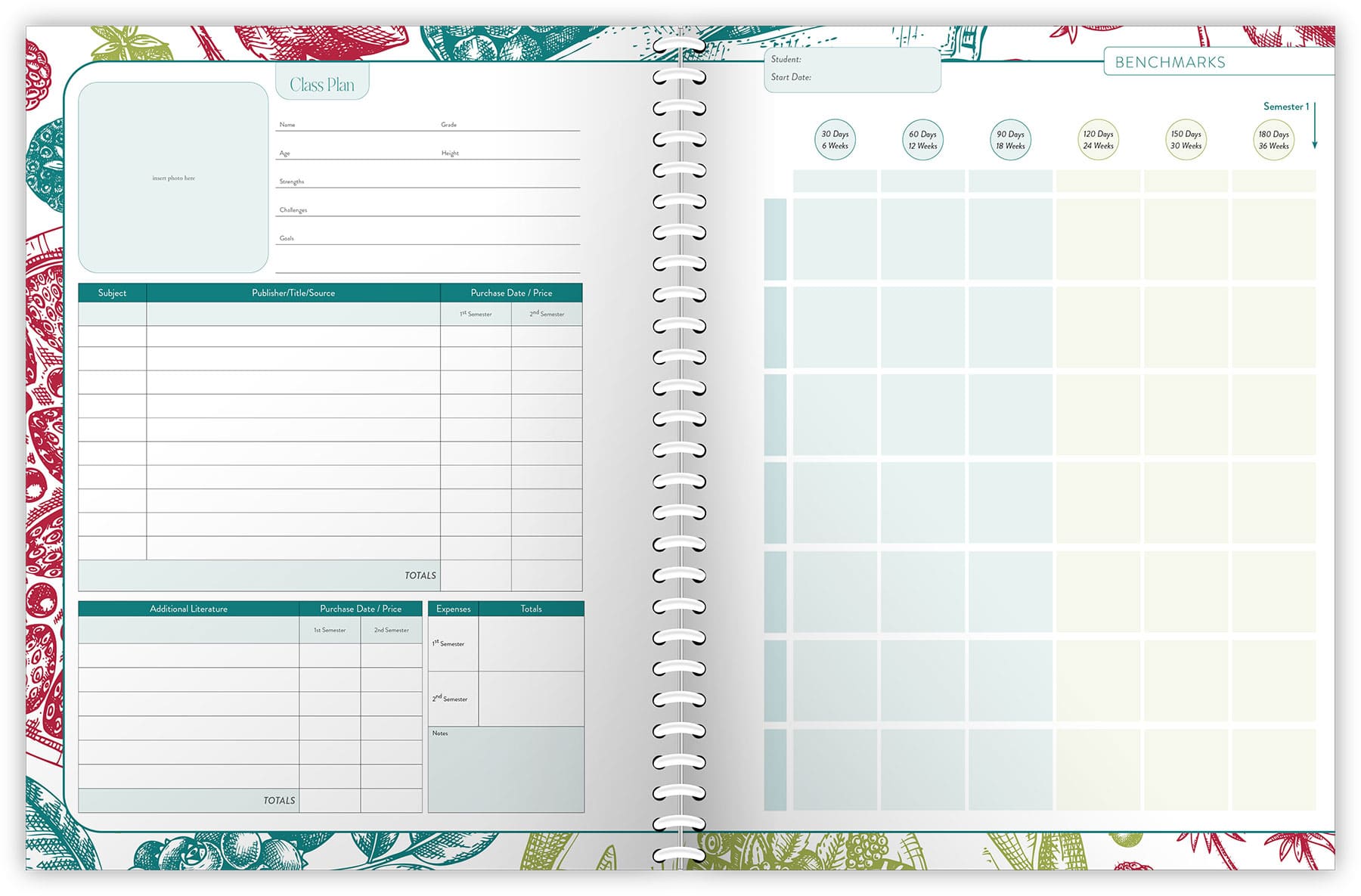This screenshot has height=896, width=1361.
Task: Click the 30 Days 6 Weeks circle badge
Action: click(835, 140)
